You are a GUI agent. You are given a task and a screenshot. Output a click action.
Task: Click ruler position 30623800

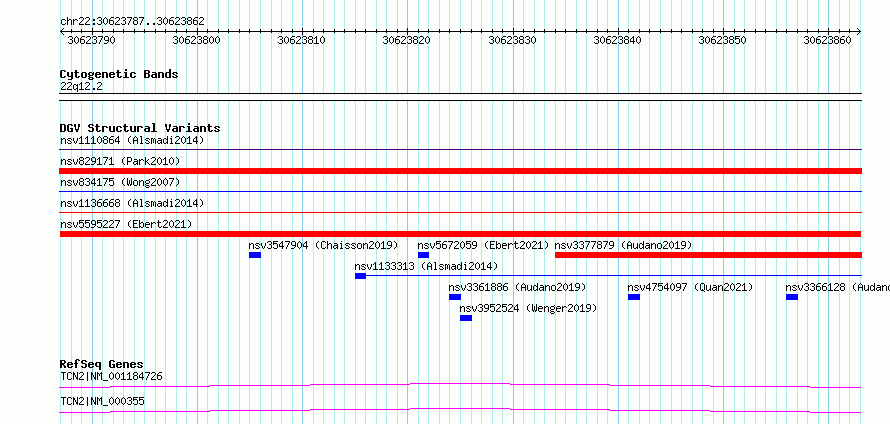198,40
